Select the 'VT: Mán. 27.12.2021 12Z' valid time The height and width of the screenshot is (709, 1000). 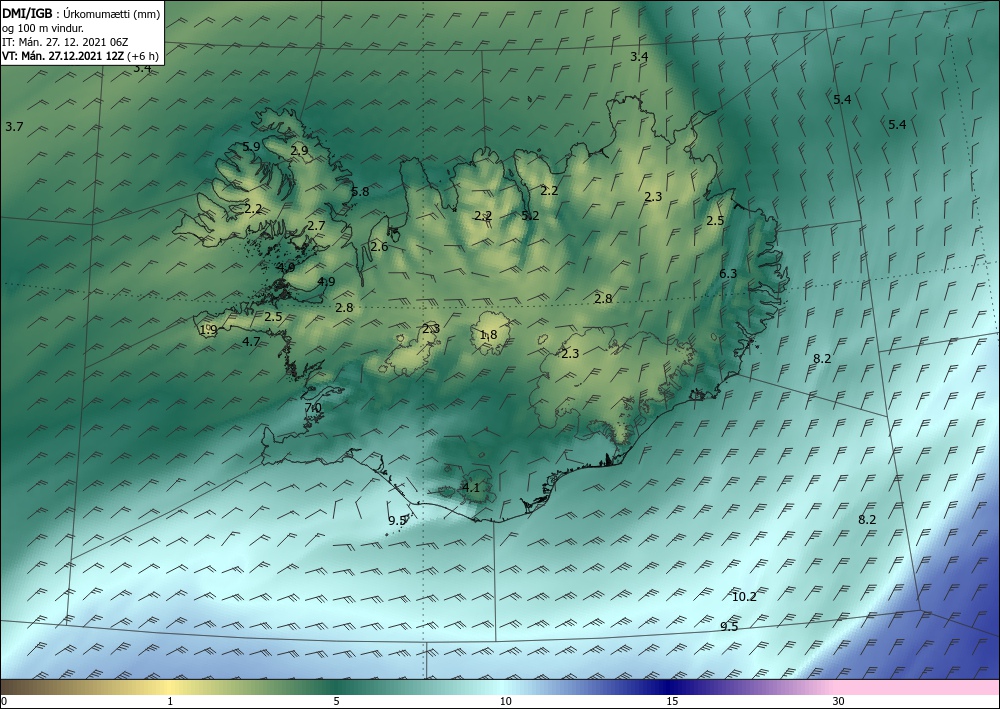point(62,56)
